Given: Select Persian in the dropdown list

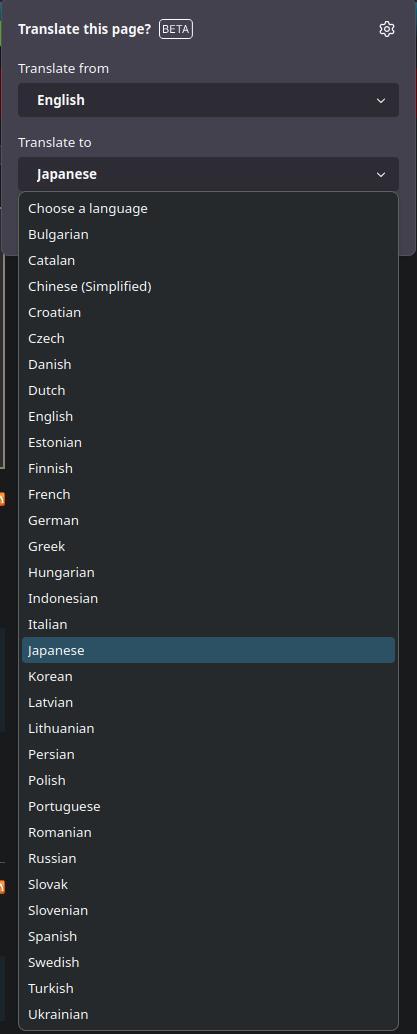Looking at the screenshot, I should point(208,754).
